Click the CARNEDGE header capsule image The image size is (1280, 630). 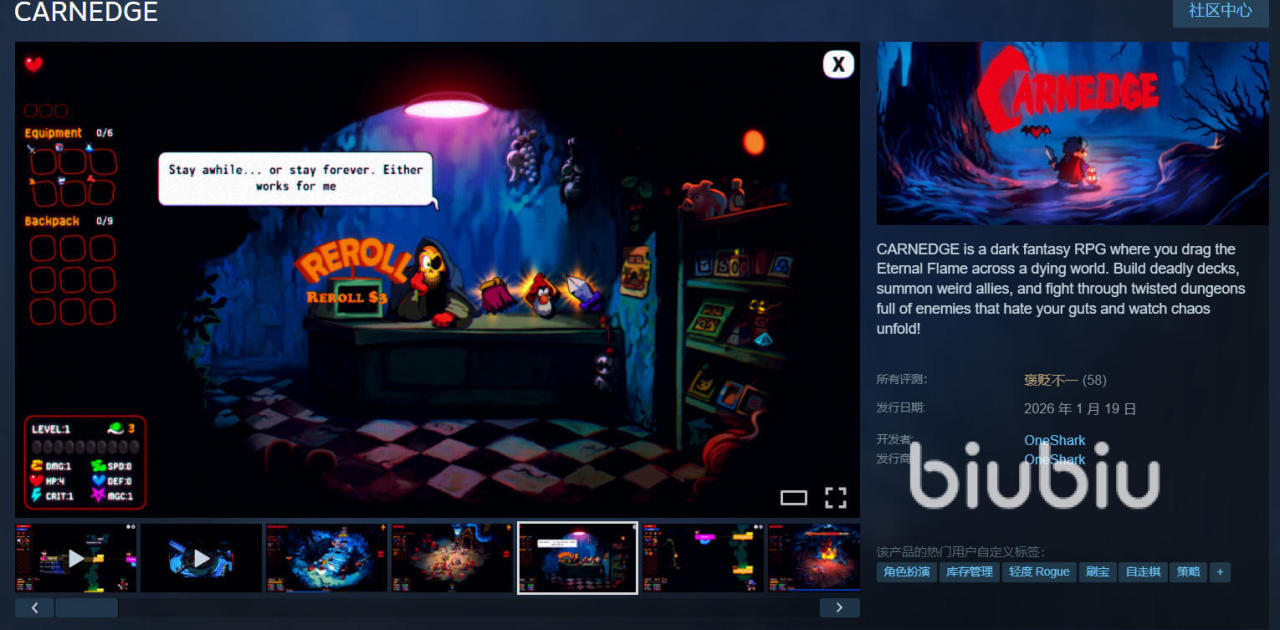click(1072, 133)
